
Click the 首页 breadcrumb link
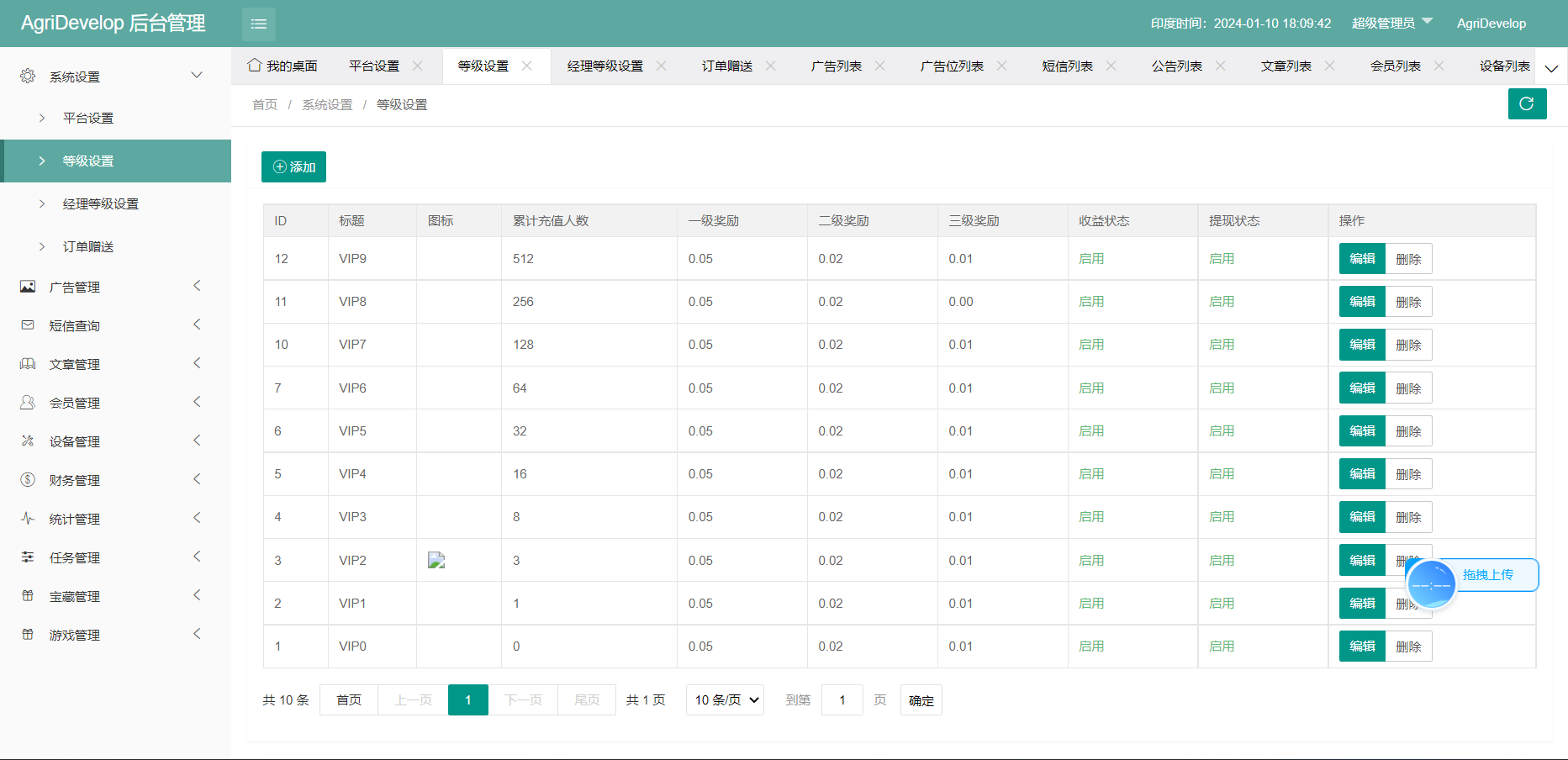265,104
